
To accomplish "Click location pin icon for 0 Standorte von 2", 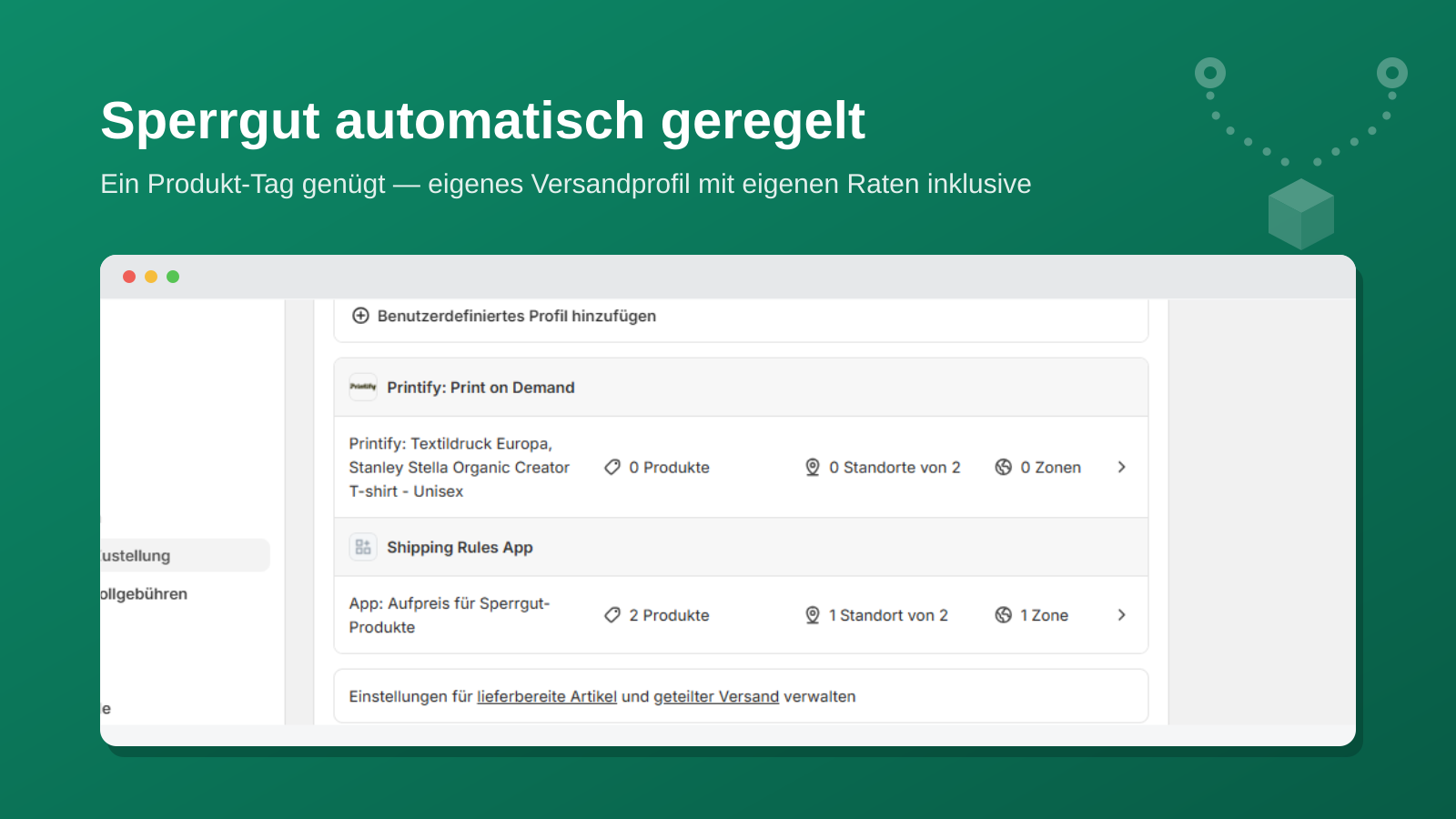I will click(813, 467).
